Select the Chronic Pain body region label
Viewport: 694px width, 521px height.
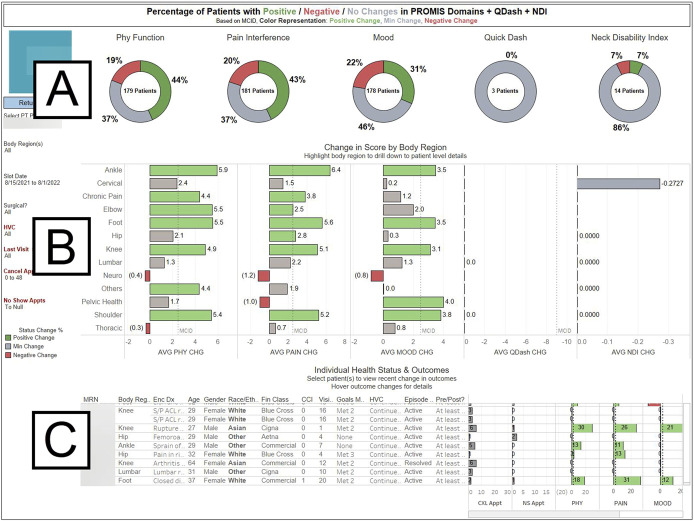click(x=102, y=196)
